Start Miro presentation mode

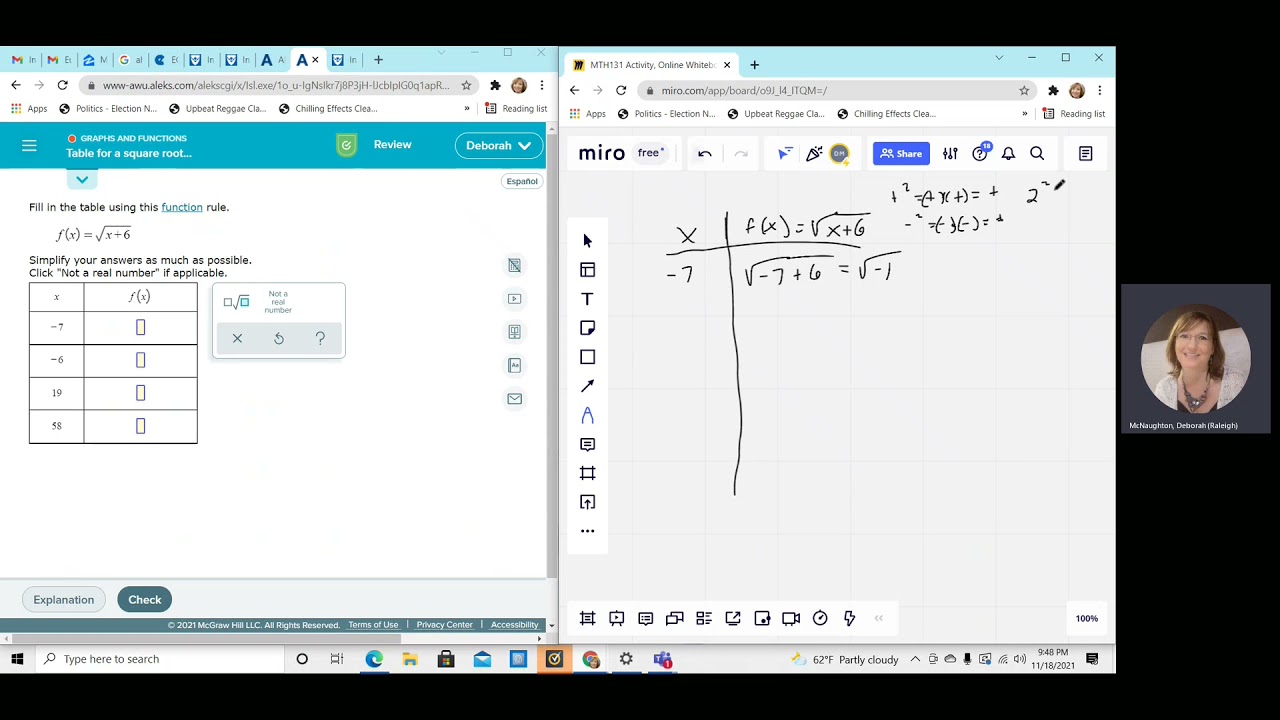click(616, 619)
